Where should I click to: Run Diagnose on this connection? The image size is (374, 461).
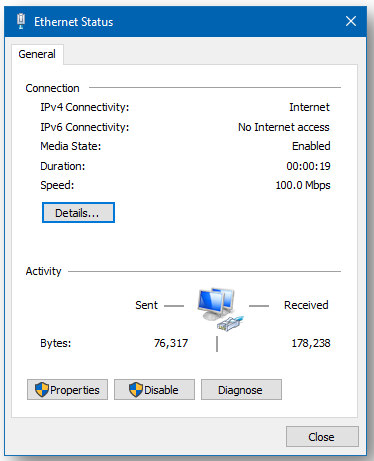coord(241,389)
